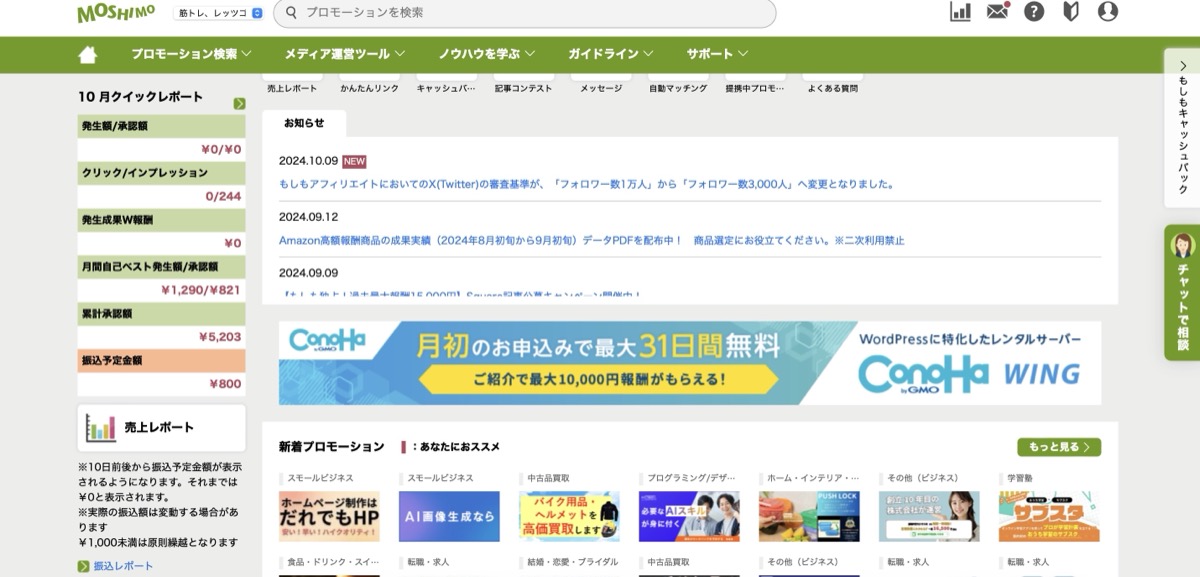
Task: Click the もっと見る button
Action: (x=1059, y=447)
